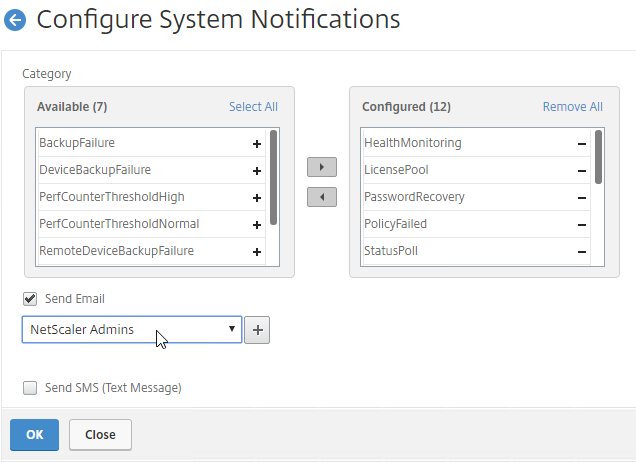The image size is (636, 462).
Task: Remove PolicyFailed with its minus icon
Action: click(582, 225)
